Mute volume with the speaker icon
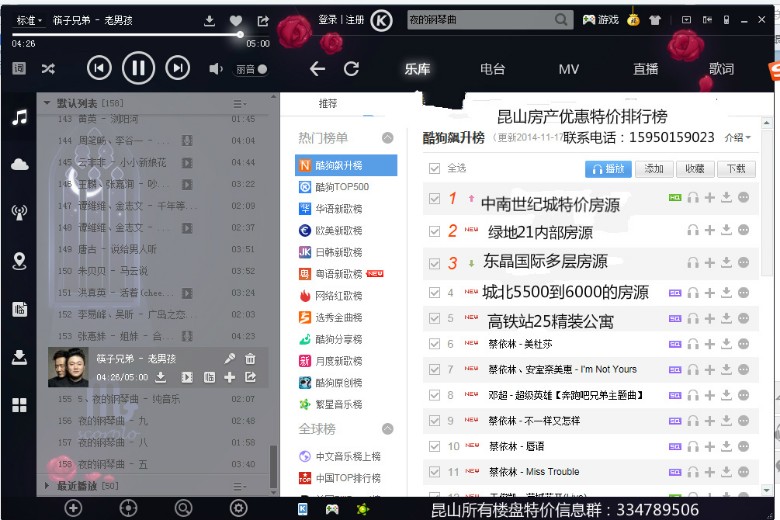Screen dimensions: 780x520 tap(215, 69)
